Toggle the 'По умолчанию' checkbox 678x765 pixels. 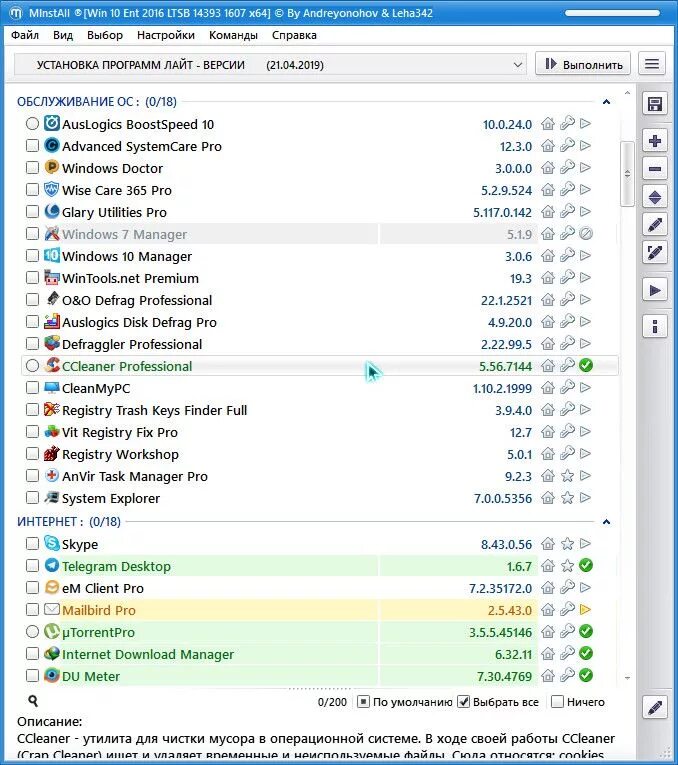tap(363, 702)
